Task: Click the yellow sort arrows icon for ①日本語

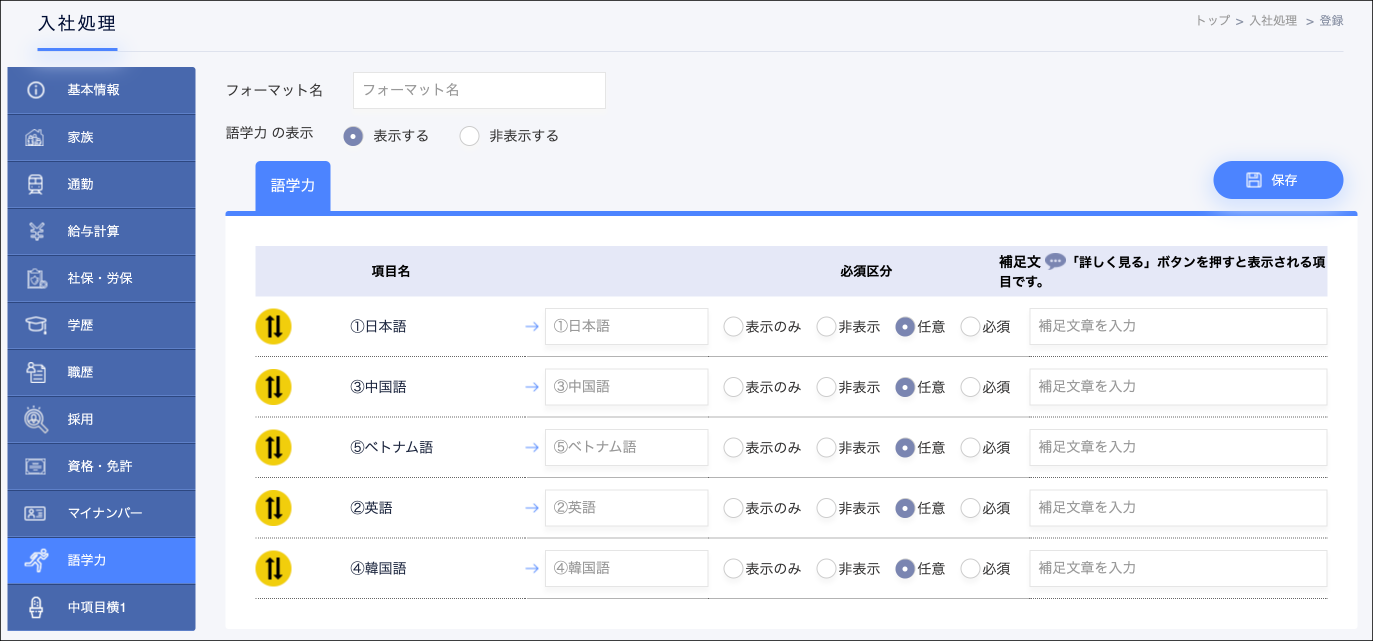Action: (273, 326)
